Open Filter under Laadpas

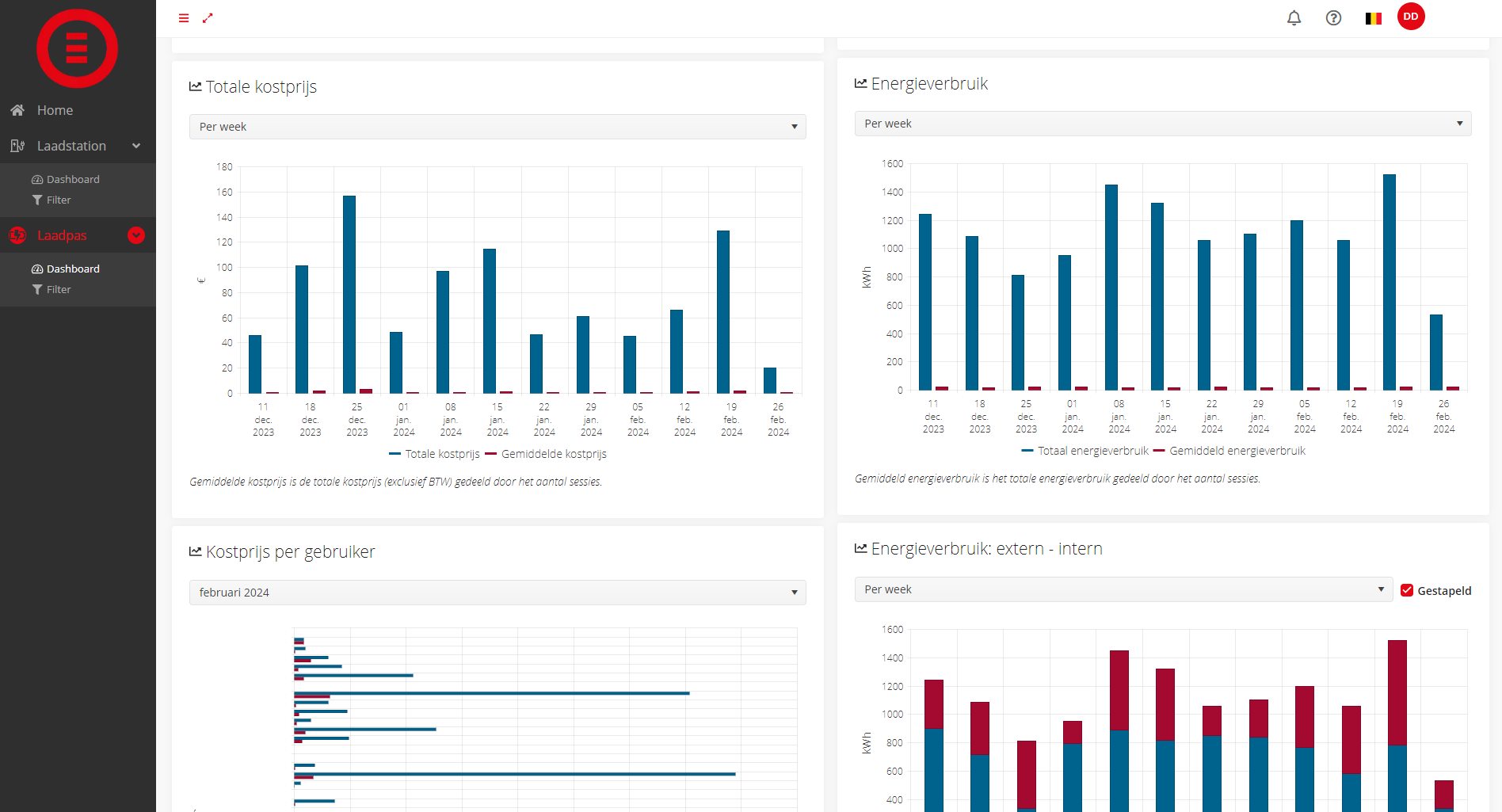click(x=58, y=290)
